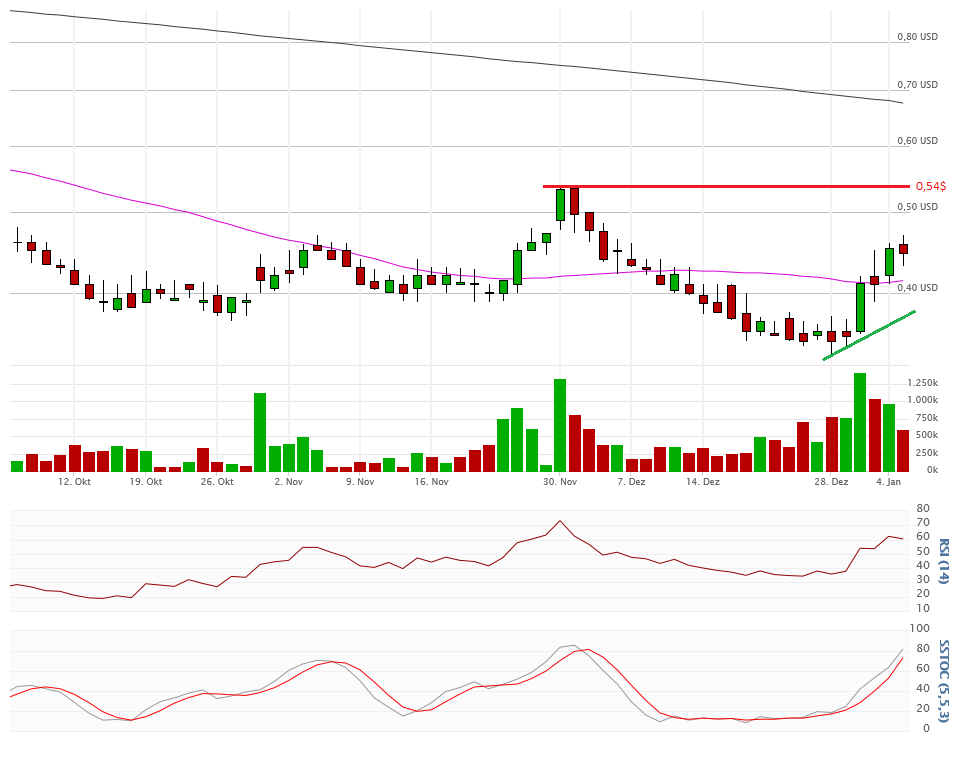Viewport: 968px width, 765px height.
Task: Click the 0,60 USD price axis label
Action: [917, 141]
